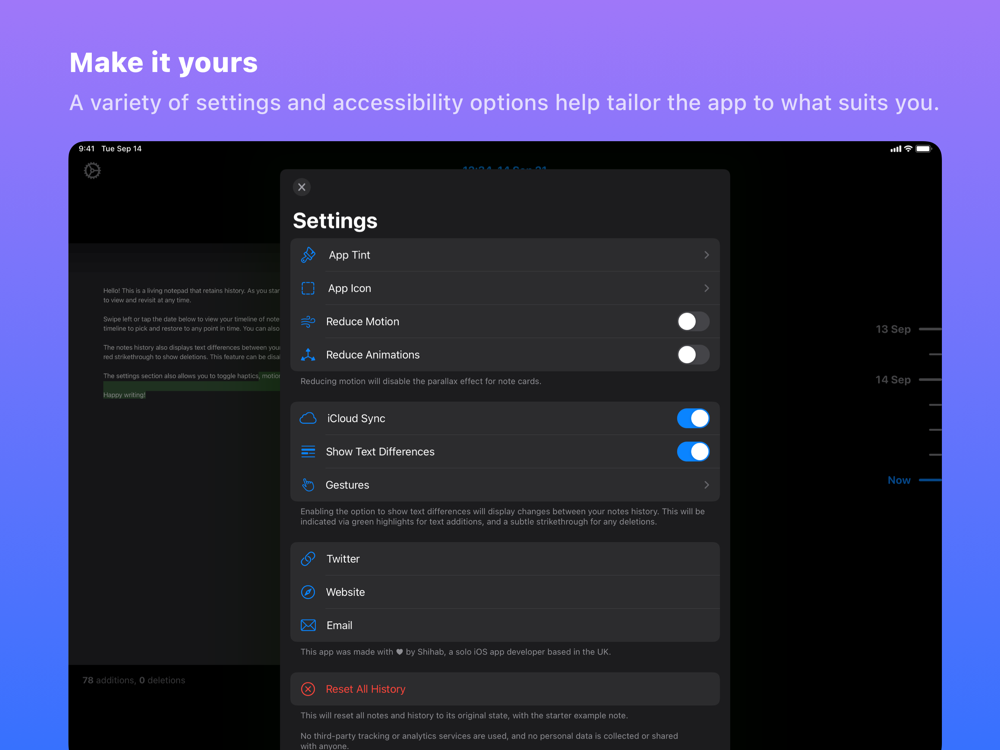Open the App Icon chevron
This screenshot has width=1000, height=750.
(707, 288)
